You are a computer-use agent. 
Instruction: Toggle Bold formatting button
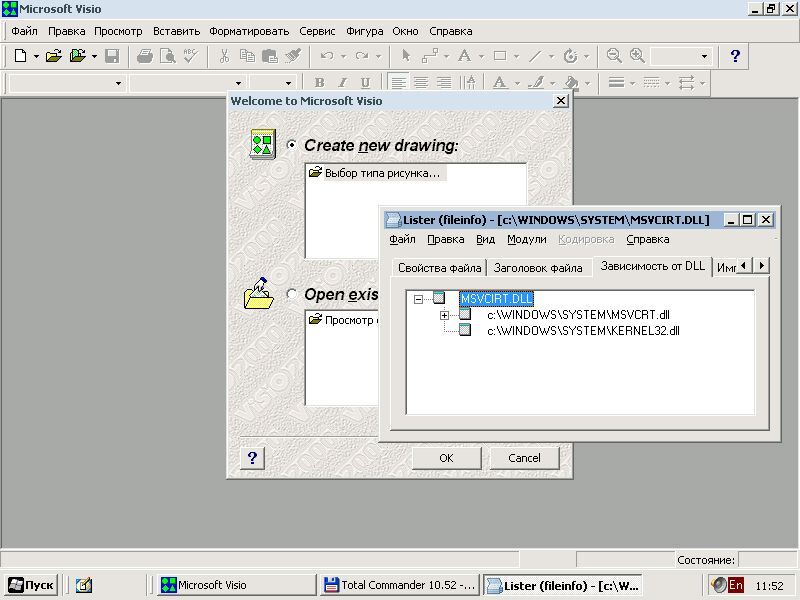(x=319, y=83)
